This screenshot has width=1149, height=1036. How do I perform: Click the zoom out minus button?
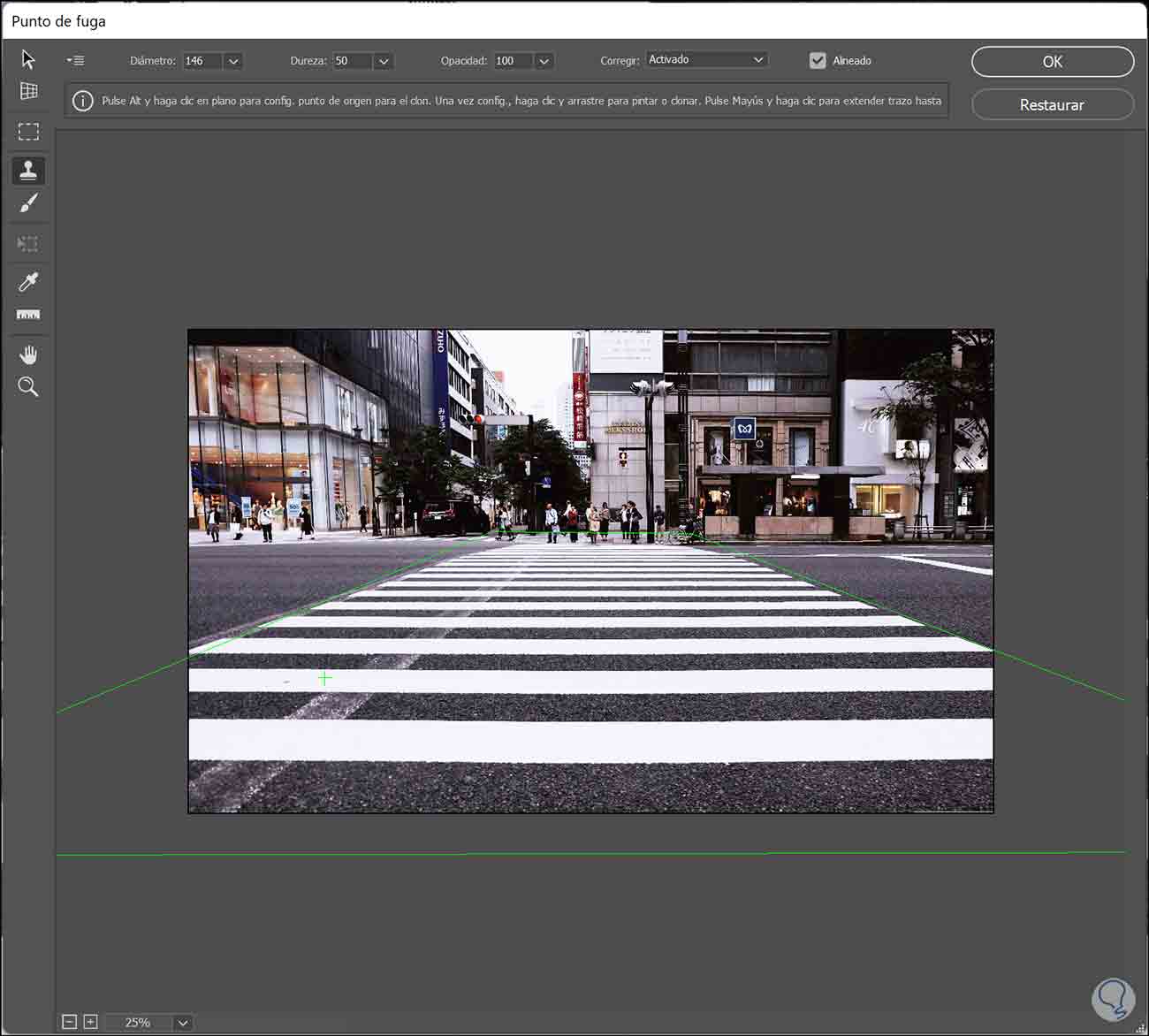69,1022
